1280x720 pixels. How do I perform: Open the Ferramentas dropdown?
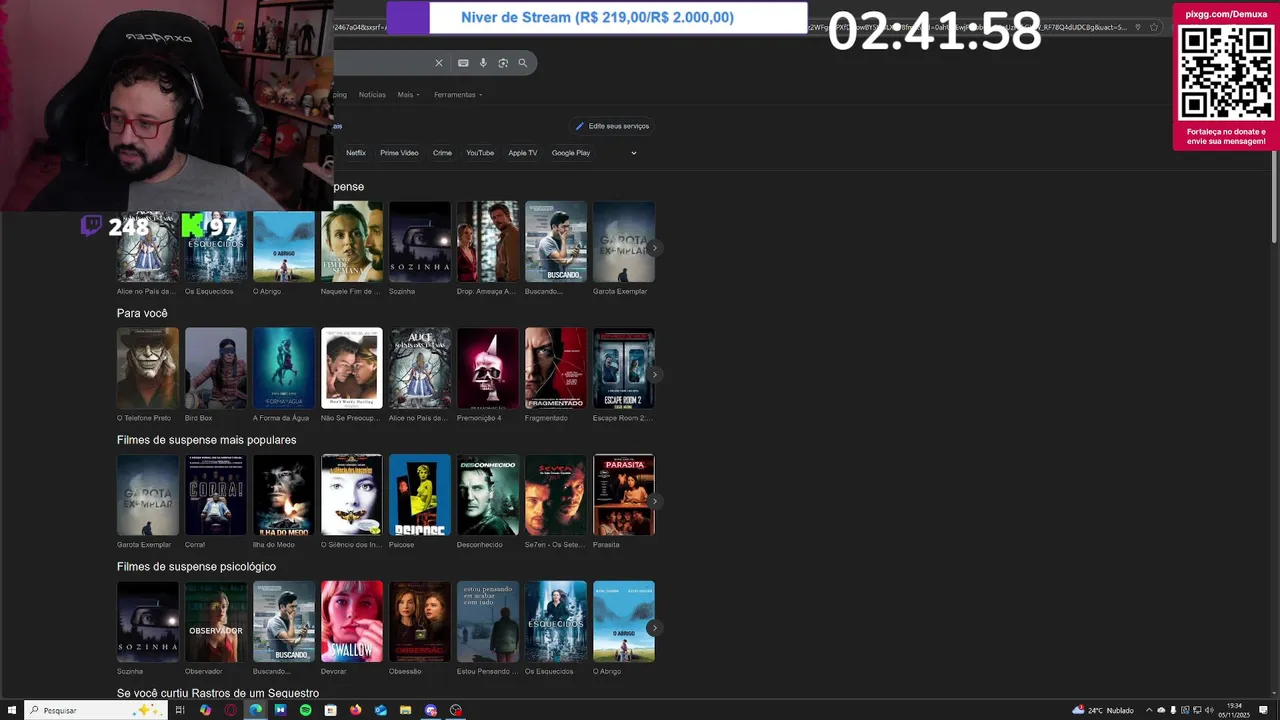pos(458,95)
